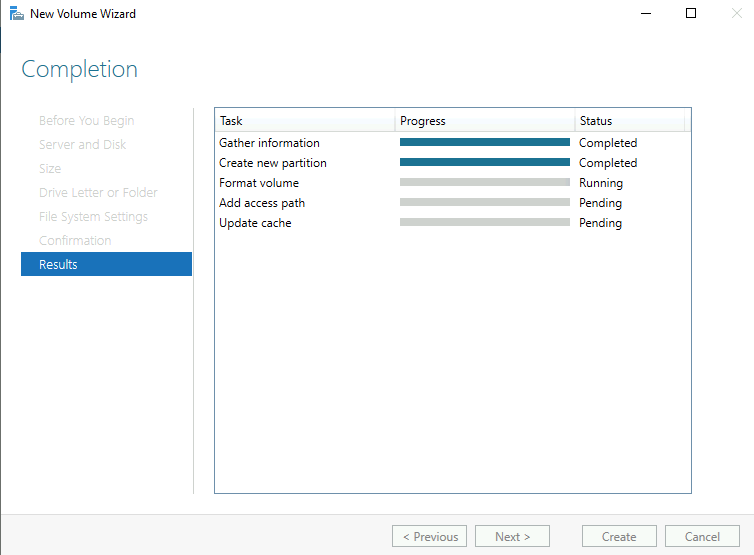Screen dimensions: 754x555
Task: Click 'Pending' status for Update cache
Action: [600, 223]
